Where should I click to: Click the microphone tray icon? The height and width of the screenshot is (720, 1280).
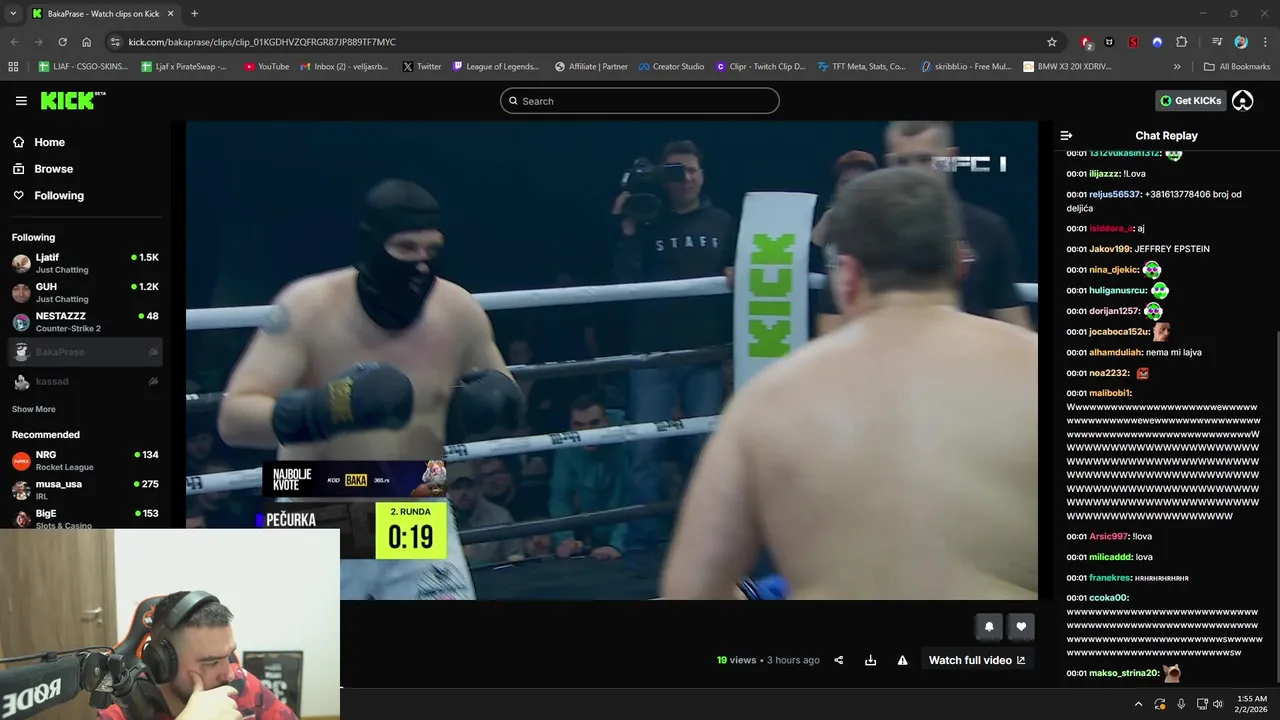point(1181,704)
